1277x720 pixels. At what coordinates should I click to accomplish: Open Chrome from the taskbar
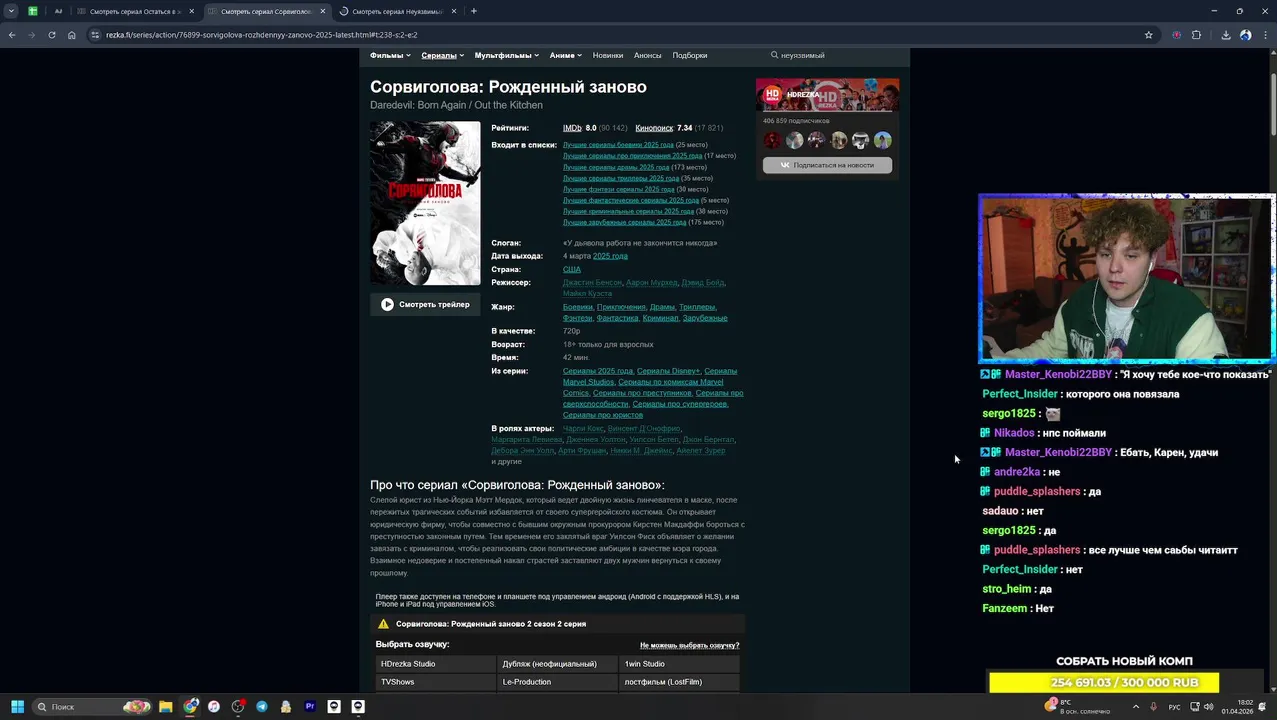tap(190, 706)
